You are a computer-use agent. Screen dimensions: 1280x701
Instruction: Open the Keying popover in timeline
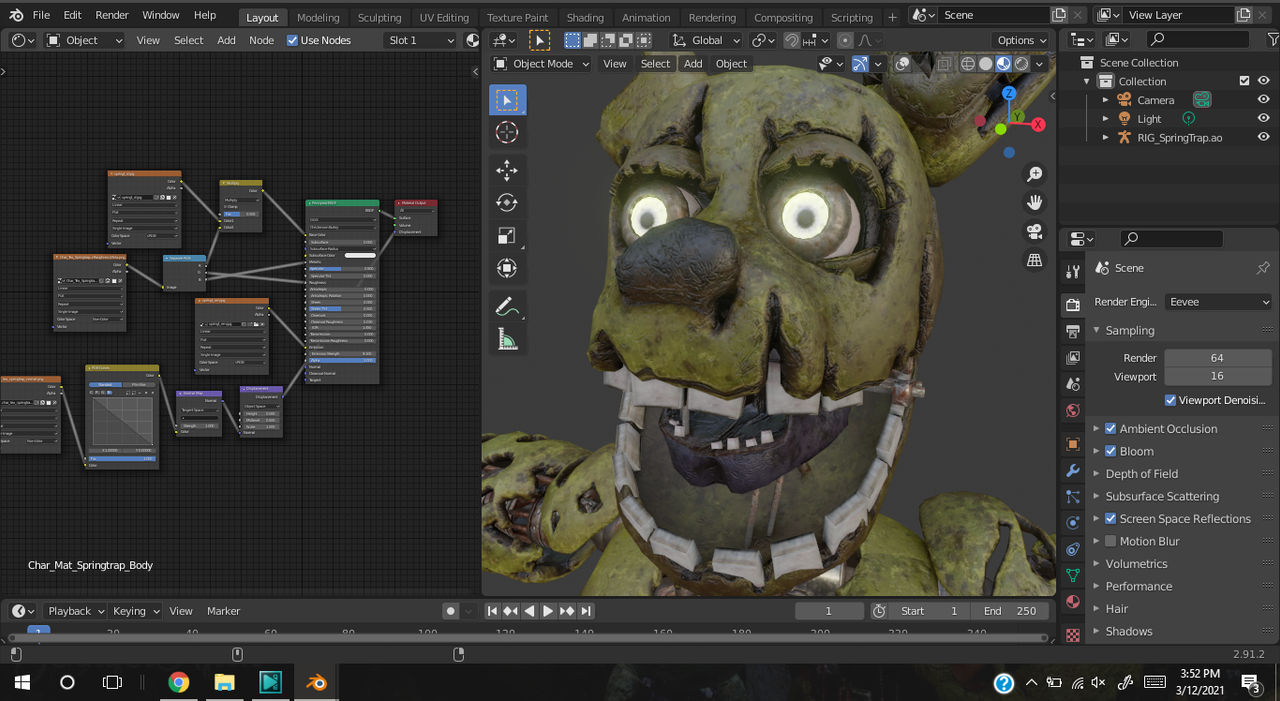point(135,611)
